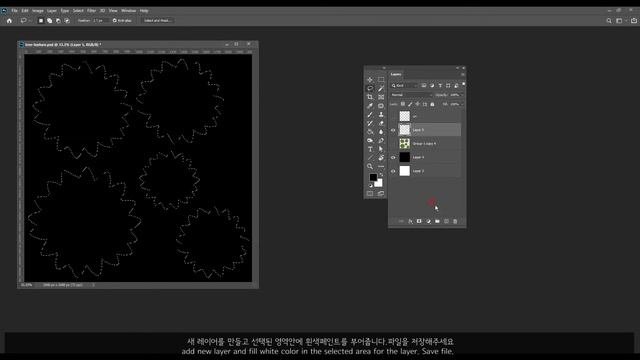Open the document status bar arrow
Screen dimensions: 640x360
(93, 285)
